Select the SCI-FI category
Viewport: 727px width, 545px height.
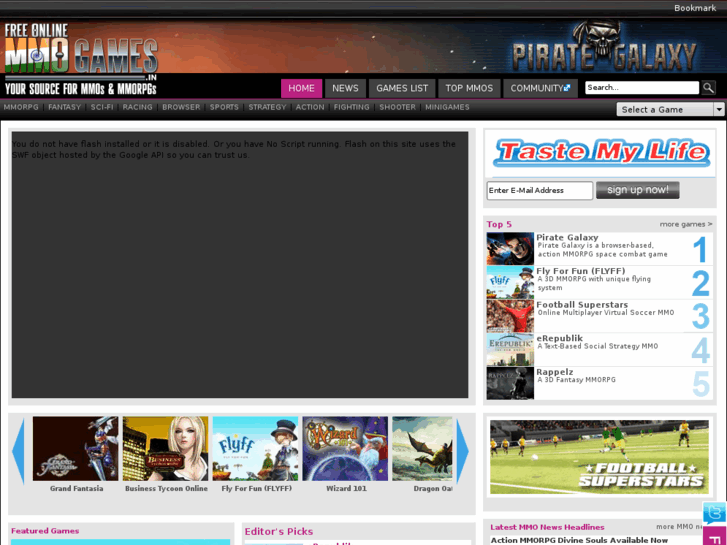tap(102, 107)
